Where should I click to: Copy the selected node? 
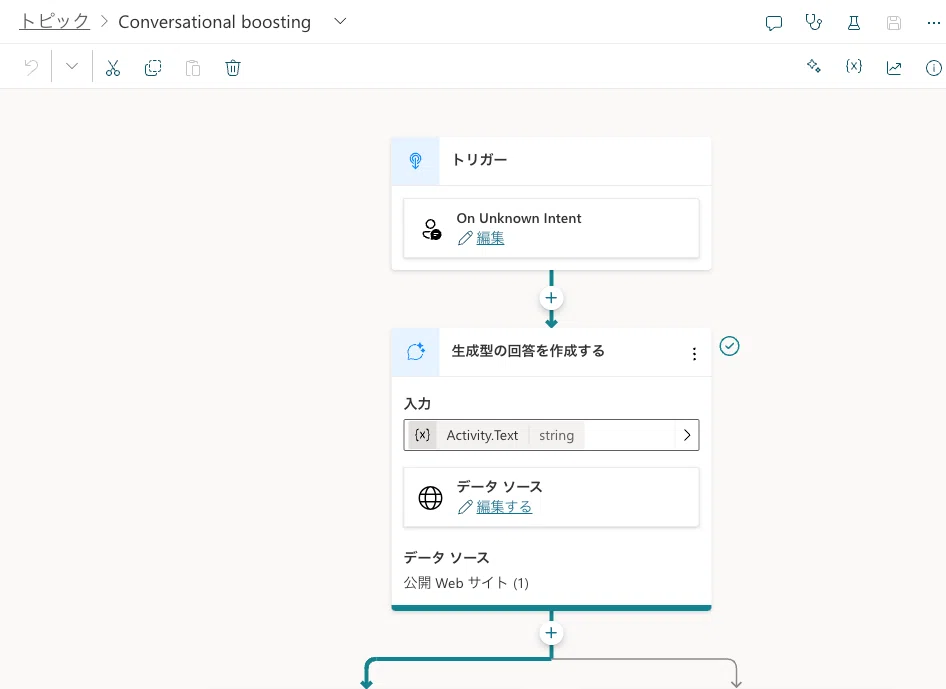coord(153,68)
